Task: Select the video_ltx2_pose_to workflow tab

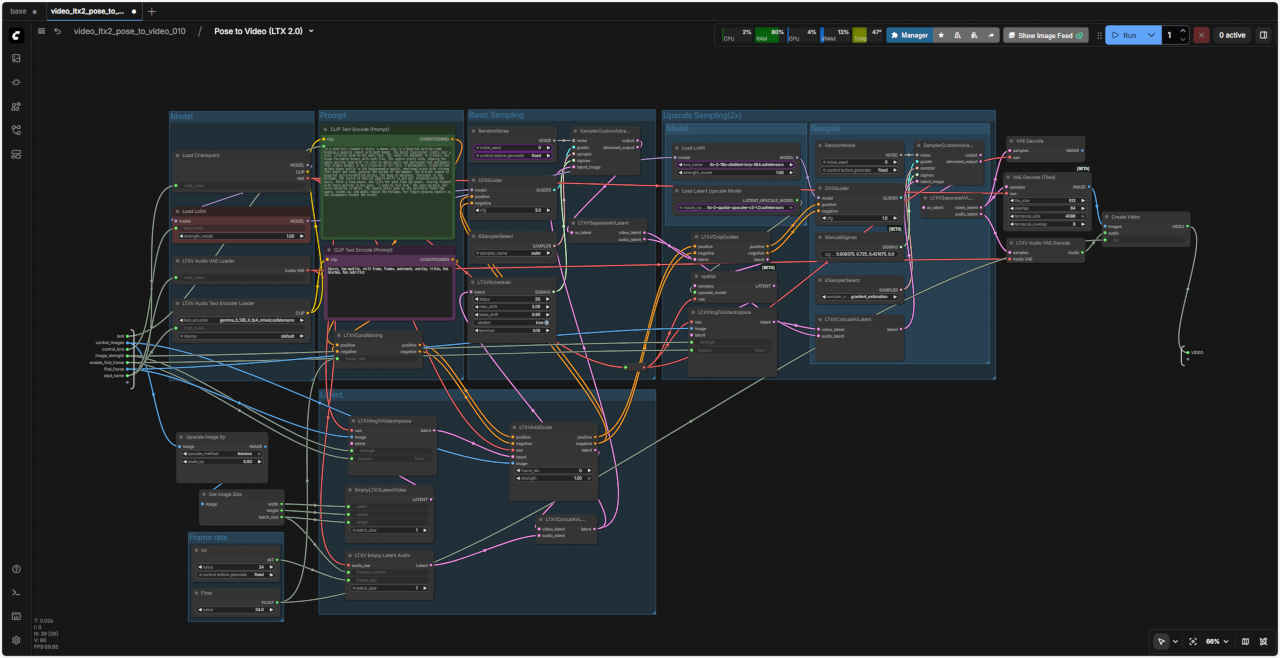Action: point(86,11)
